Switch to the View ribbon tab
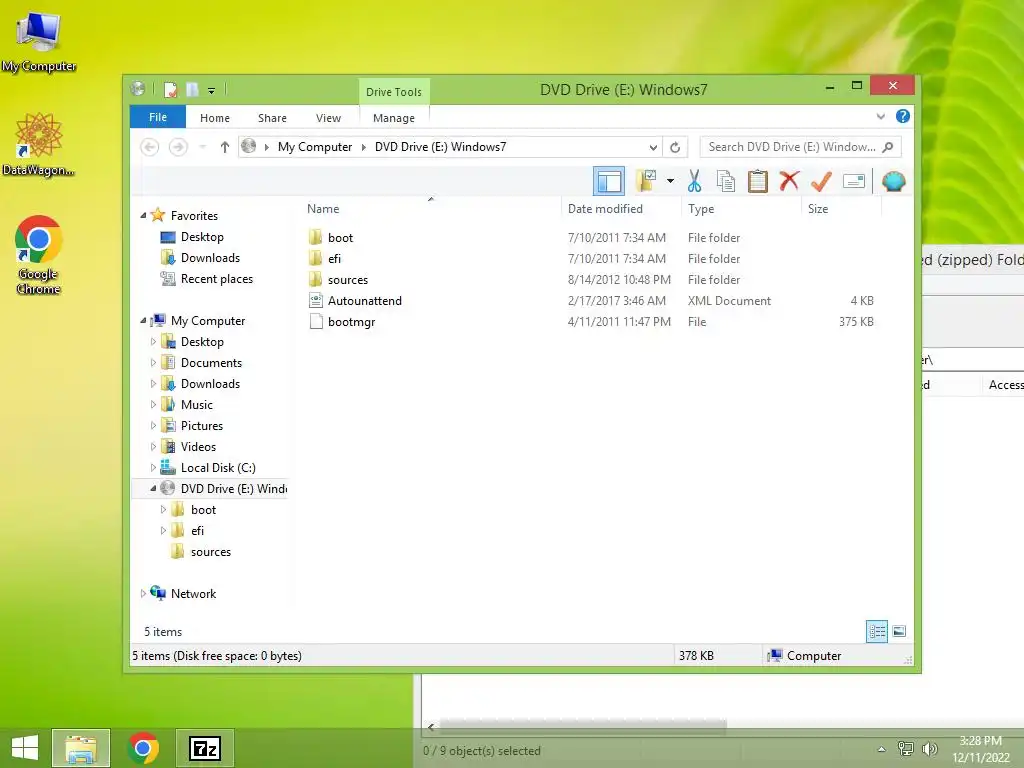The height and width of the screenshot is (768, 1024). click(328, 118)
